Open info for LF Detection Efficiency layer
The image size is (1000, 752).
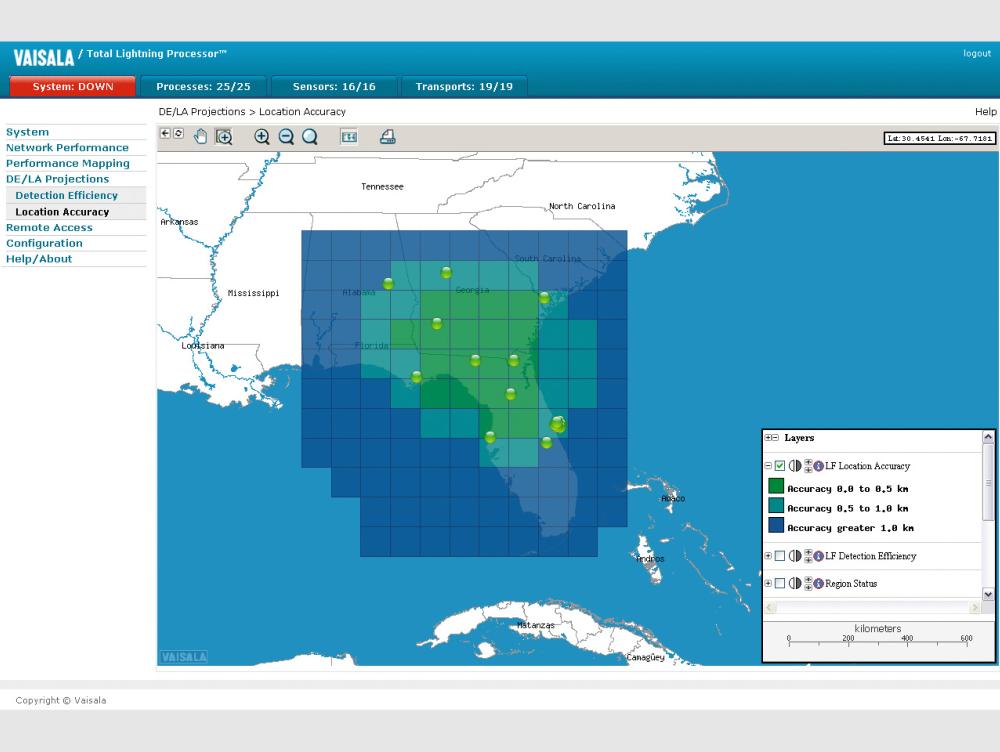click(818, 556)
